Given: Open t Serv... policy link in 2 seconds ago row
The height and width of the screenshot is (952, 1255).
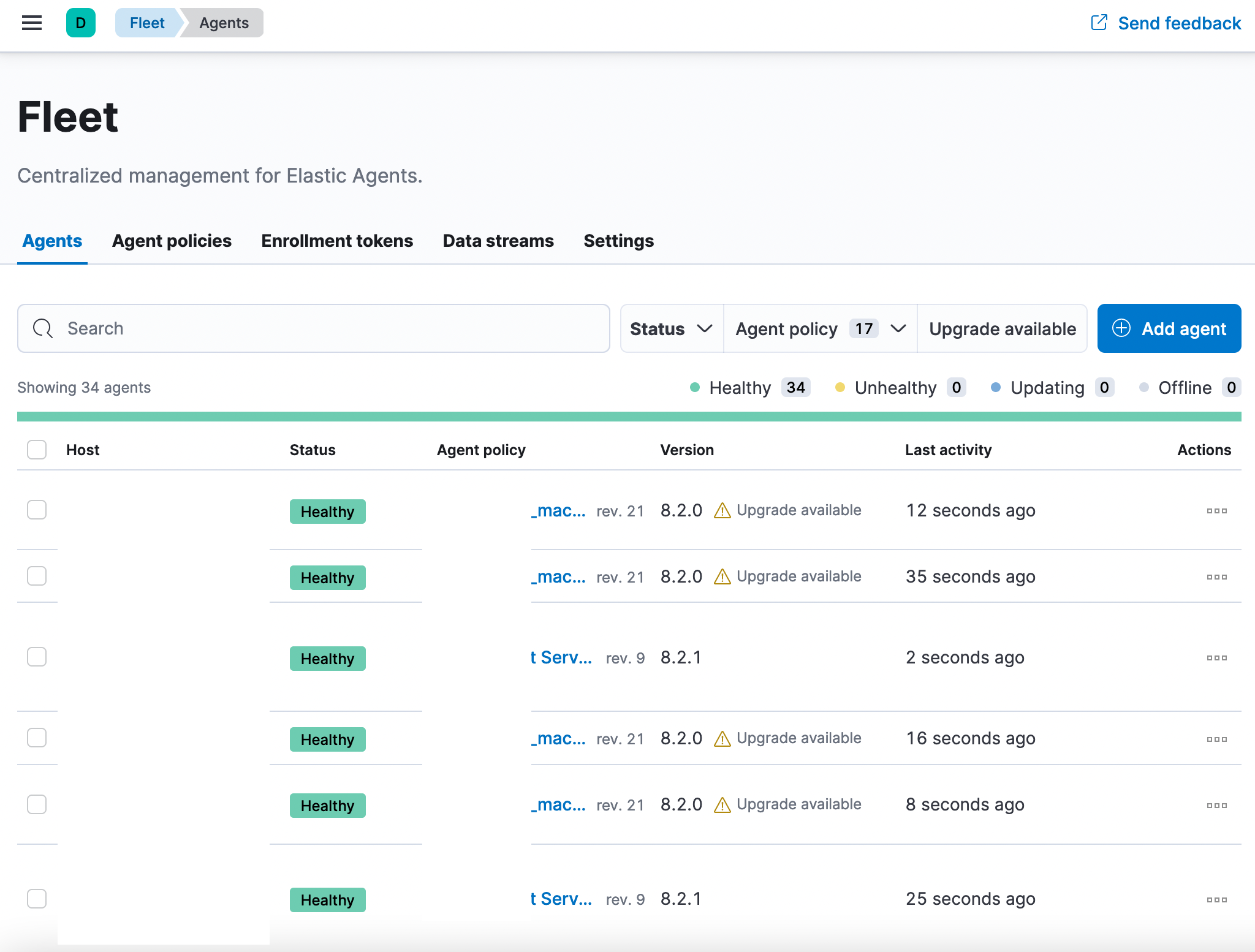Looking at the screenshot, I should 561,657.
